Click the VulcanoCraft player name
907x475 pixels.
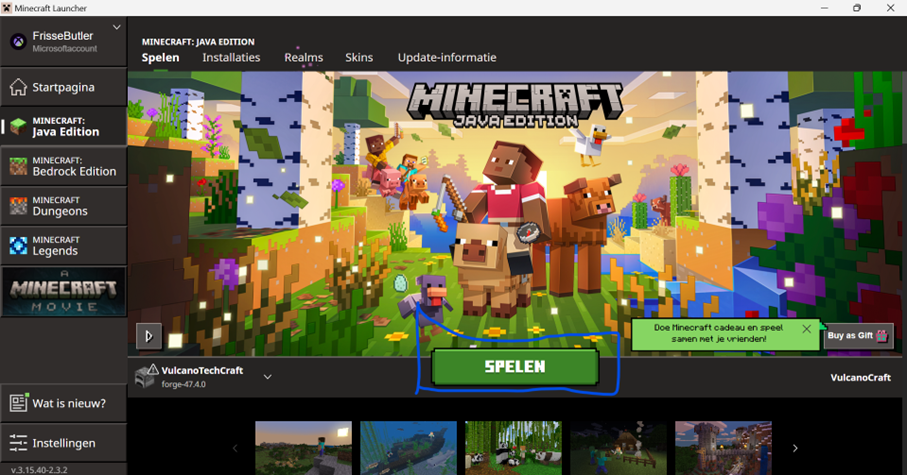click(x=861, y=377)
